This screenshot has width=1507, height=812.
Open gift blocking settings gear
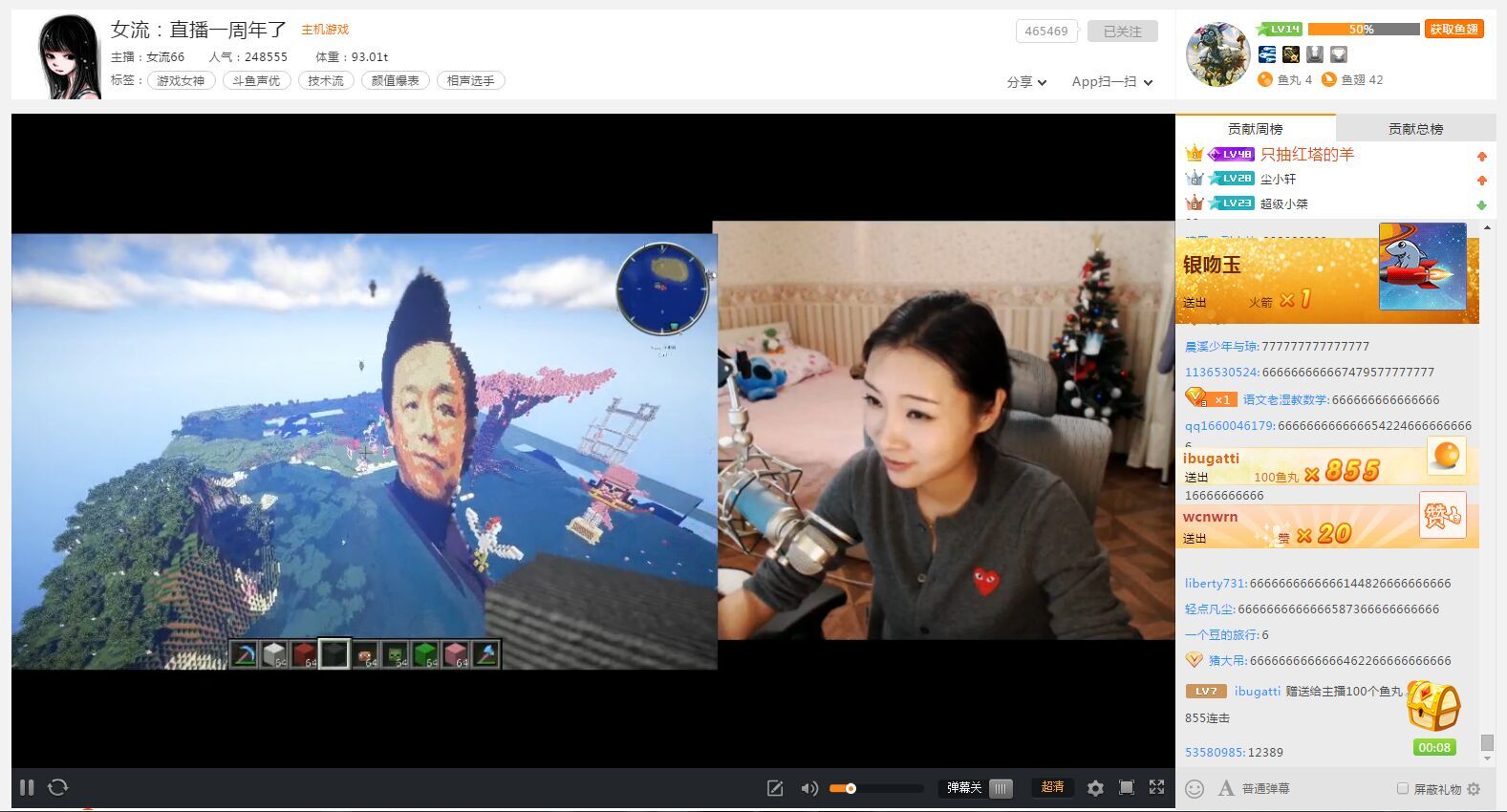coord(1474,788)
